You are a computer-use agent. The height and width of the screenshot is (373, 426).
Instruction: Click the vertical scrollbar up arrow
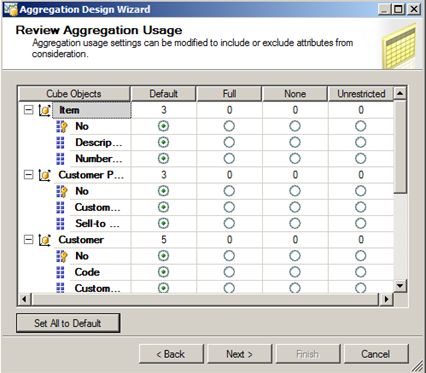pos(400,93)
